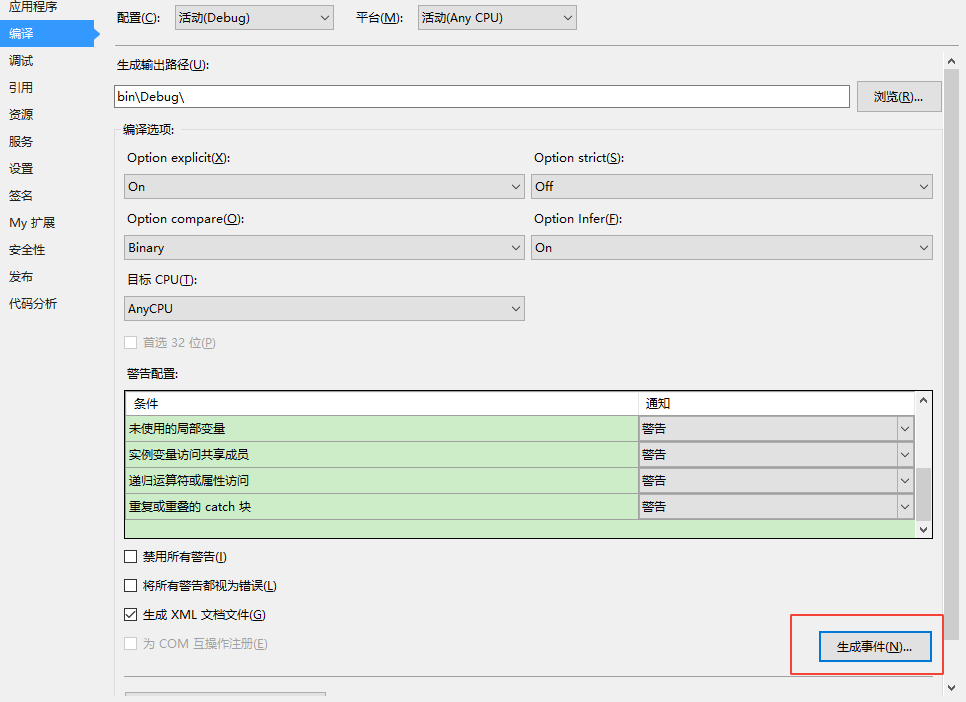Click the build output path field
This screenshot has width=966, height=702.
[x=480, y=96]
